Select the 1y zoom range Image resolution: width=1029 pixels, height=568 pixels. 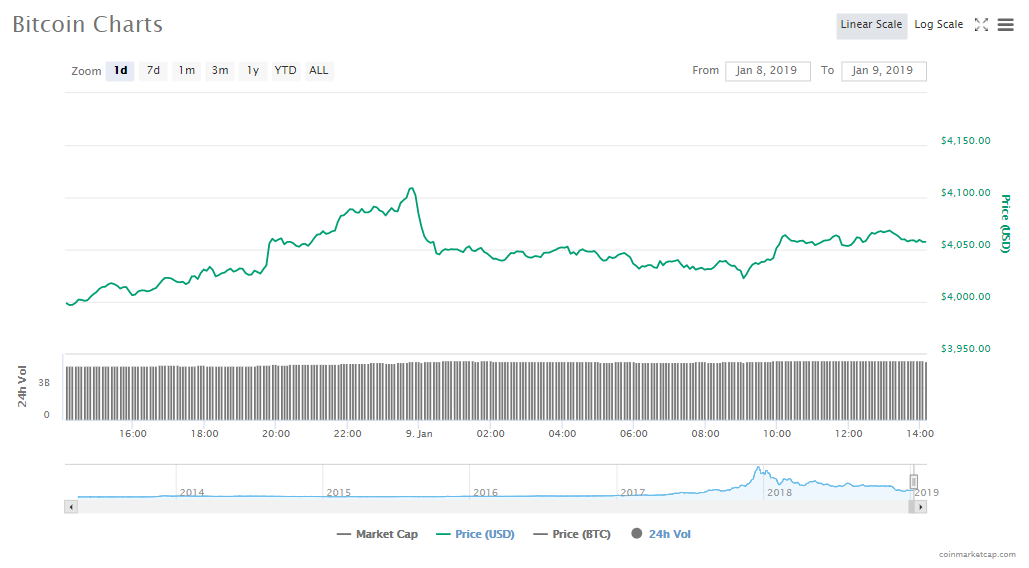click(x=253, y=71)
